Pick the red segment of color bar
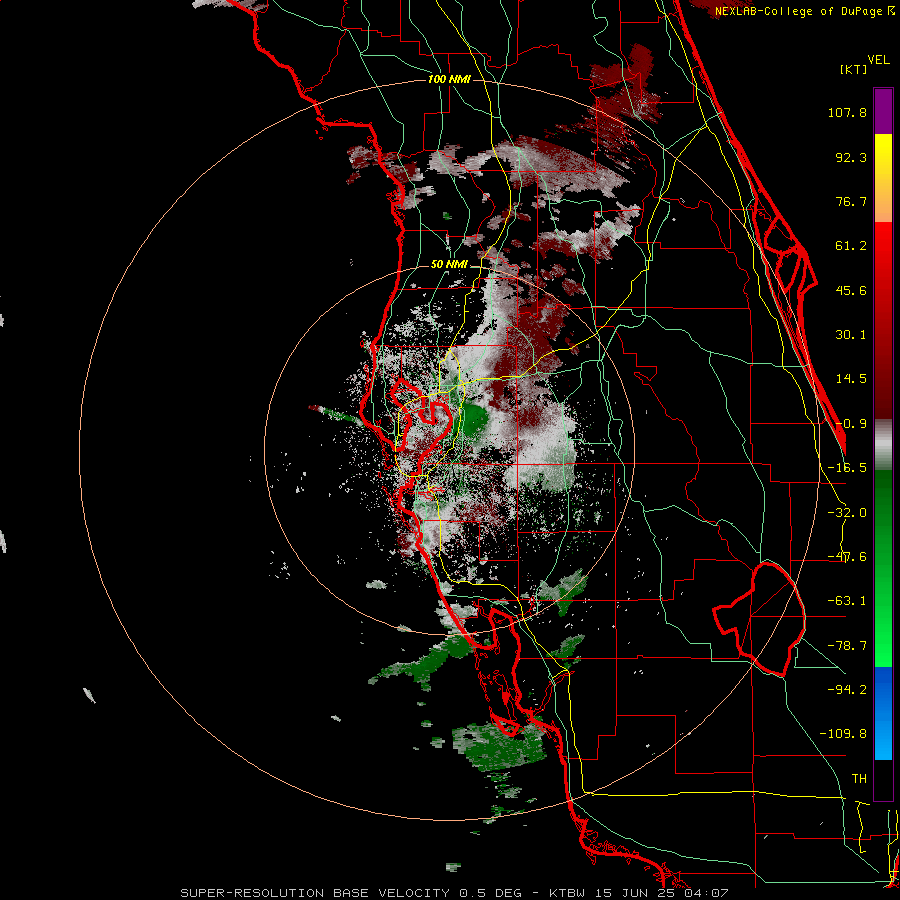This screenshot has height=900, width=900. point(883,320)
